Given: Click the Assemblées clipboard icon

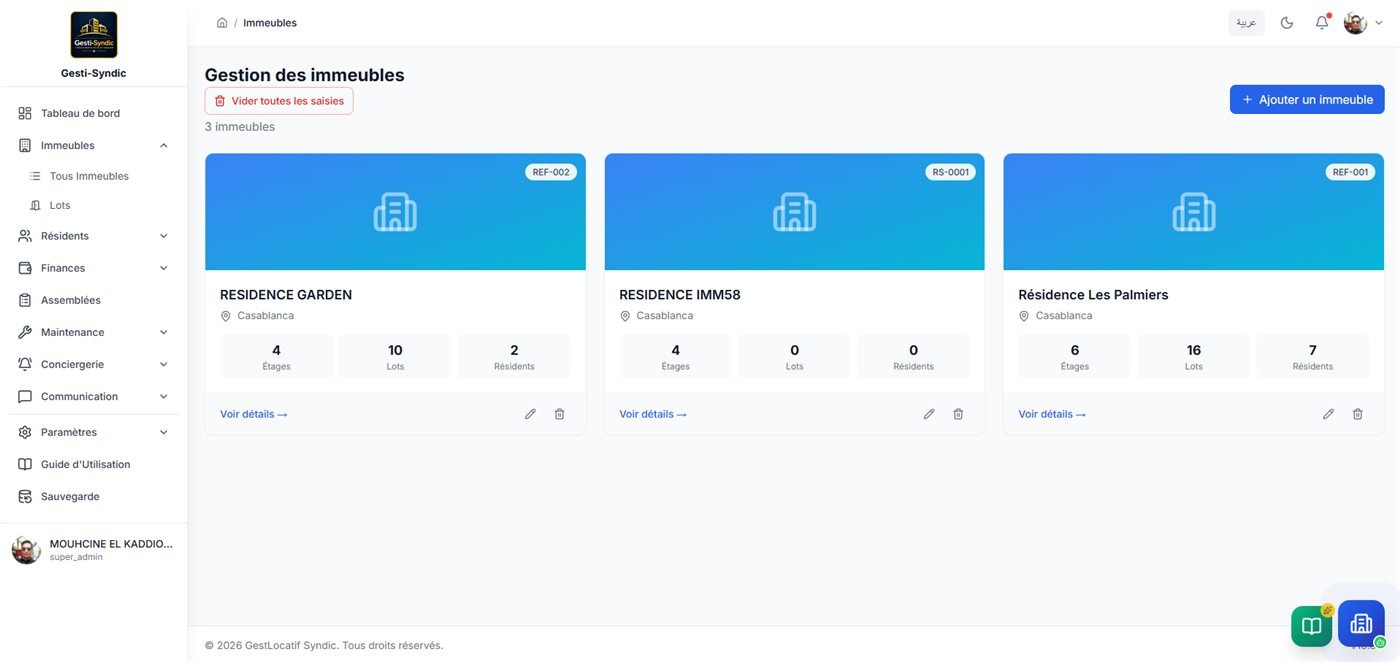Looking at the screenshot, I should [25, 300].
